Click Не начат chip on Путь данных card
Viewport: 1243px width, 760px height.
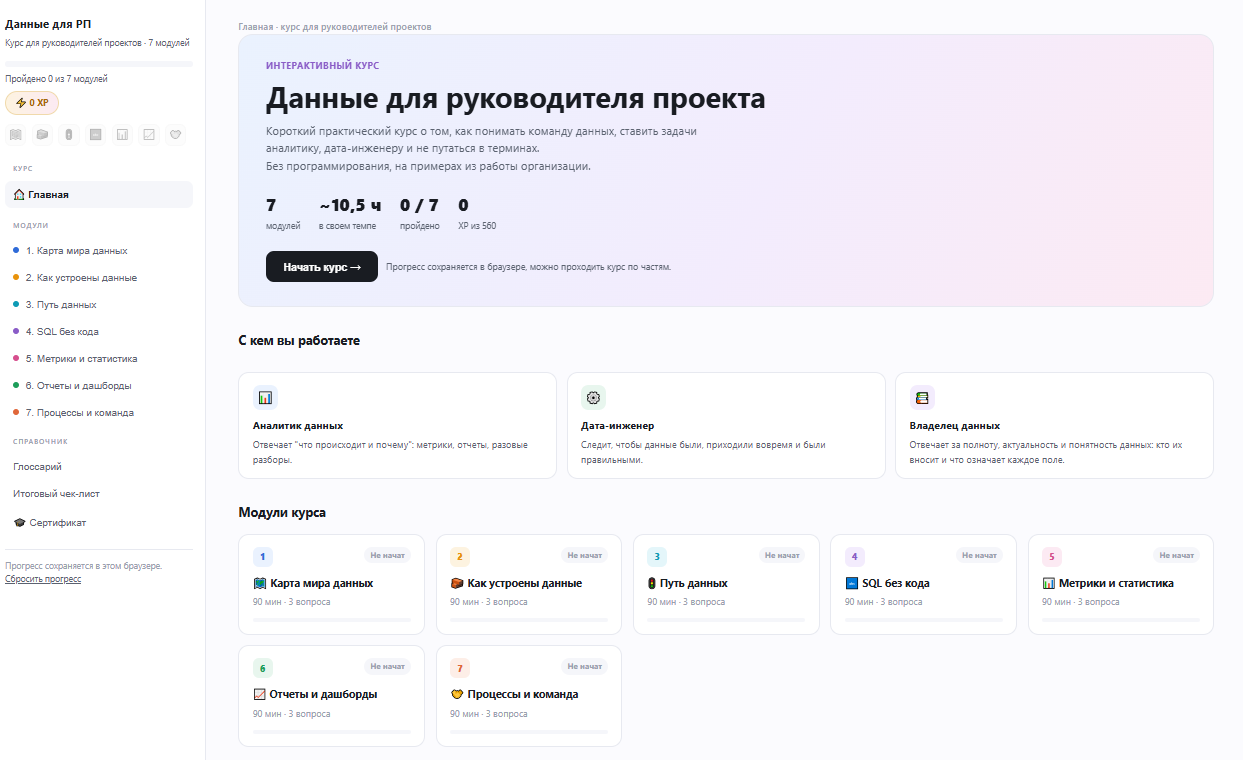pyautogui.click(x=782, y=555)
